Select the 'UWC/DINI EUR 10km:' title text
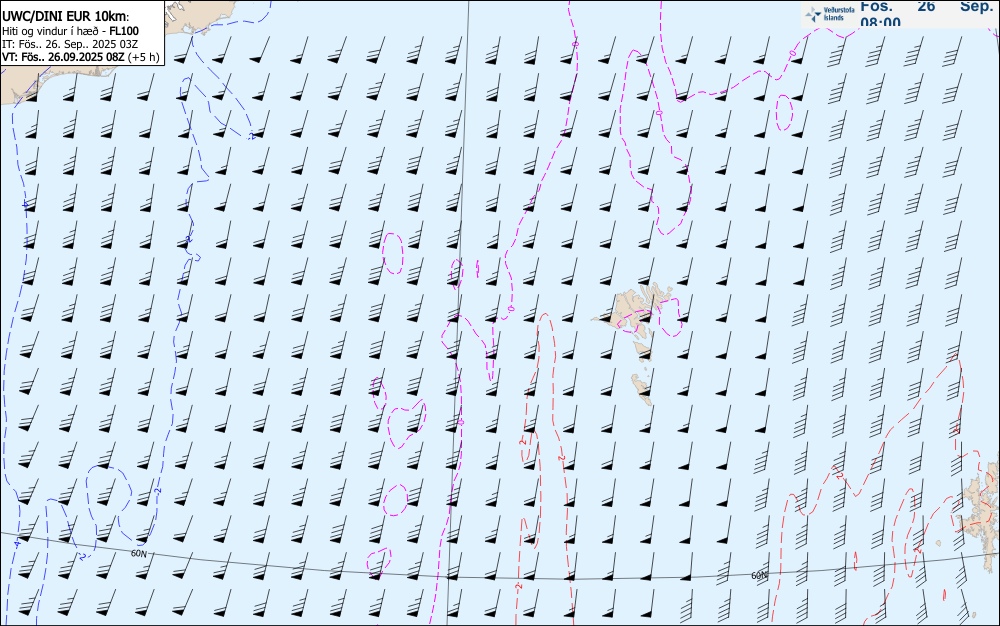The image size is (1000, 626). pos(66,17)
